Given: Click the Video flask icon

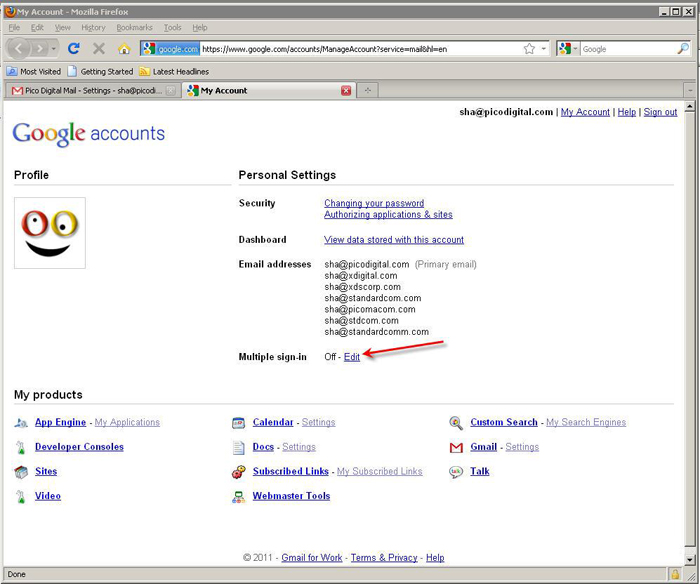Looking at the screenshot, I should coord(21,496).
